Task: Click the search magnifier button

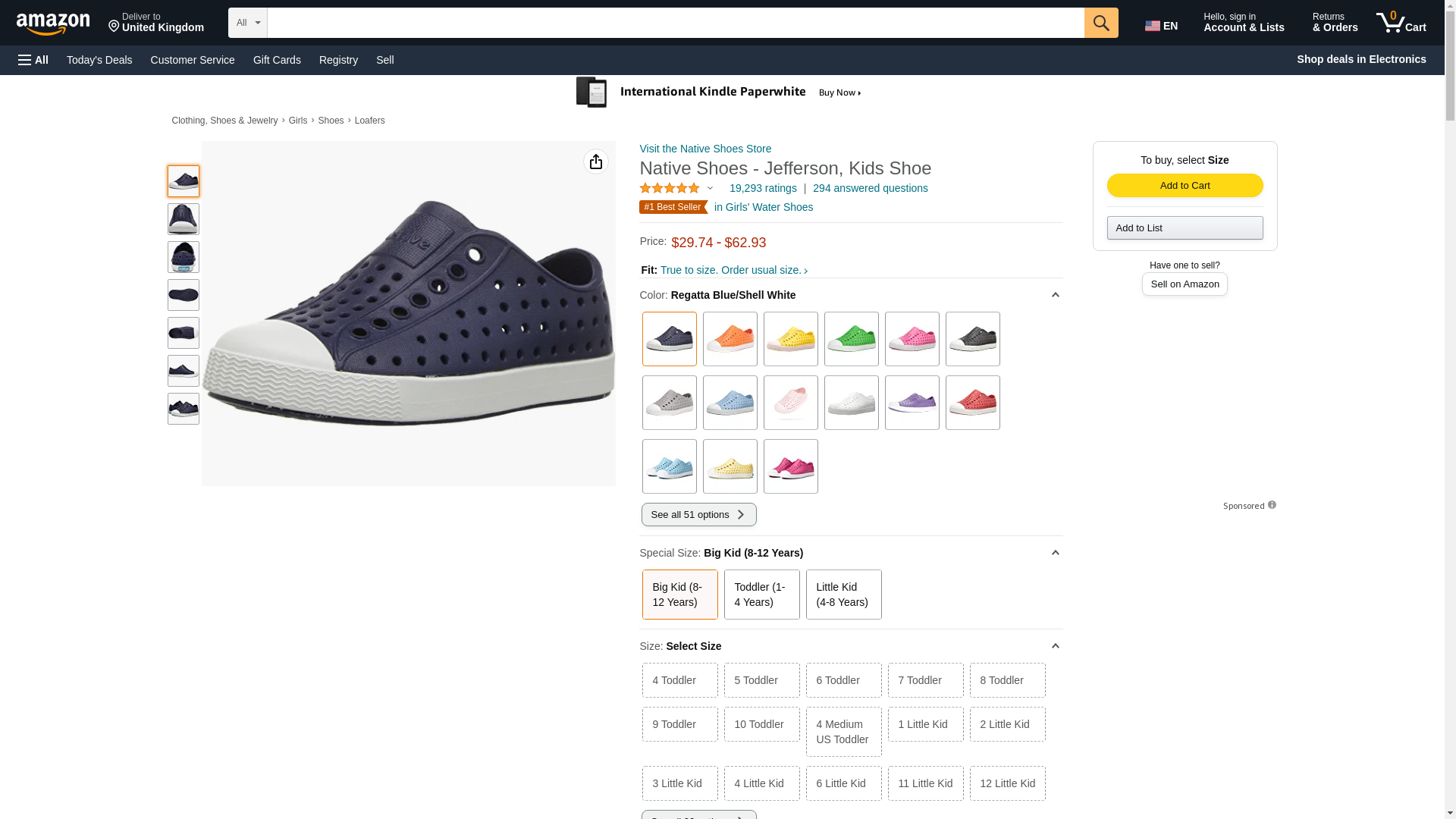Action: (1101, 23)
